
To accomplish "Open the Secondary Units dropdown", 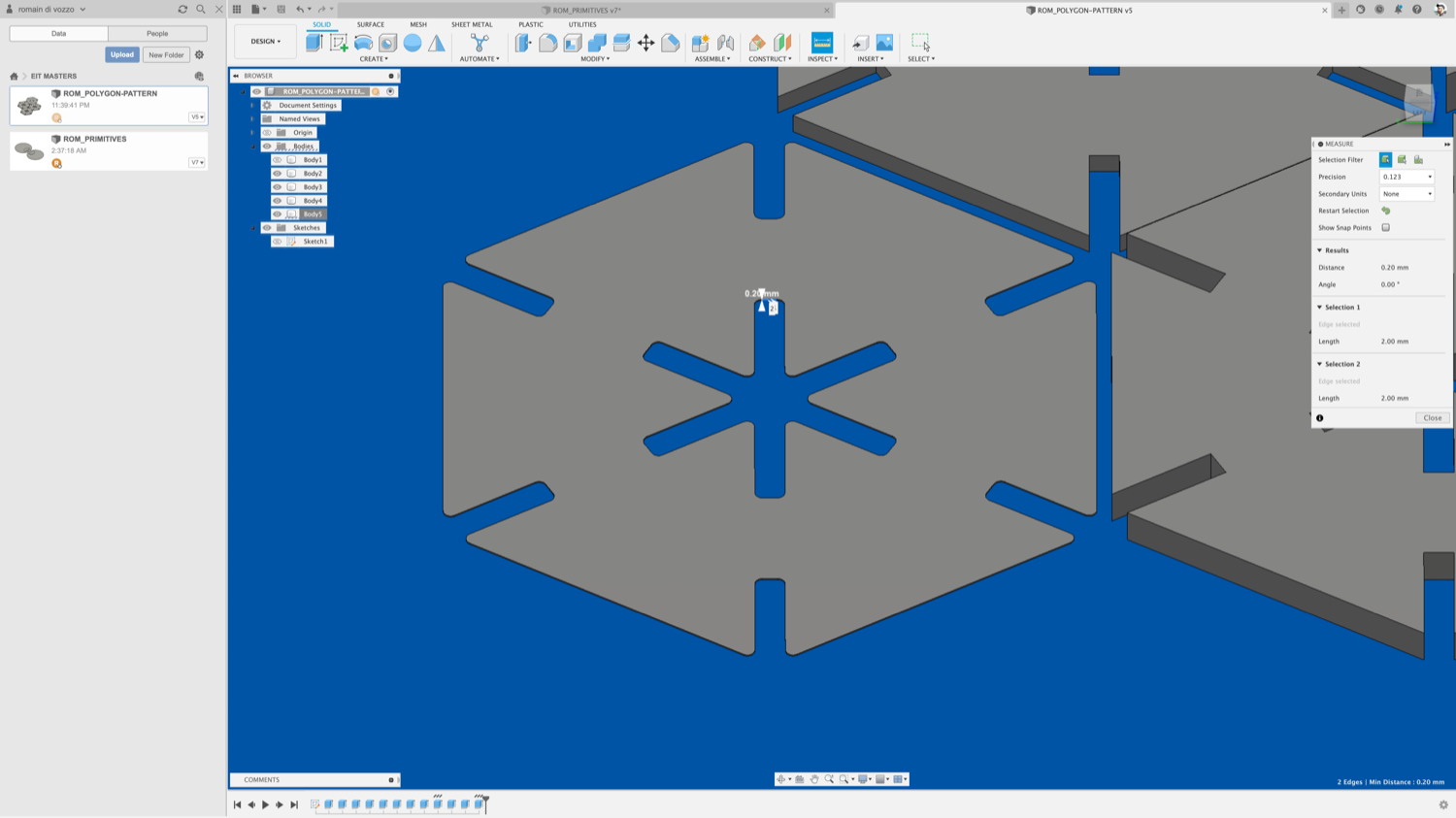I will pos(1406,194).
